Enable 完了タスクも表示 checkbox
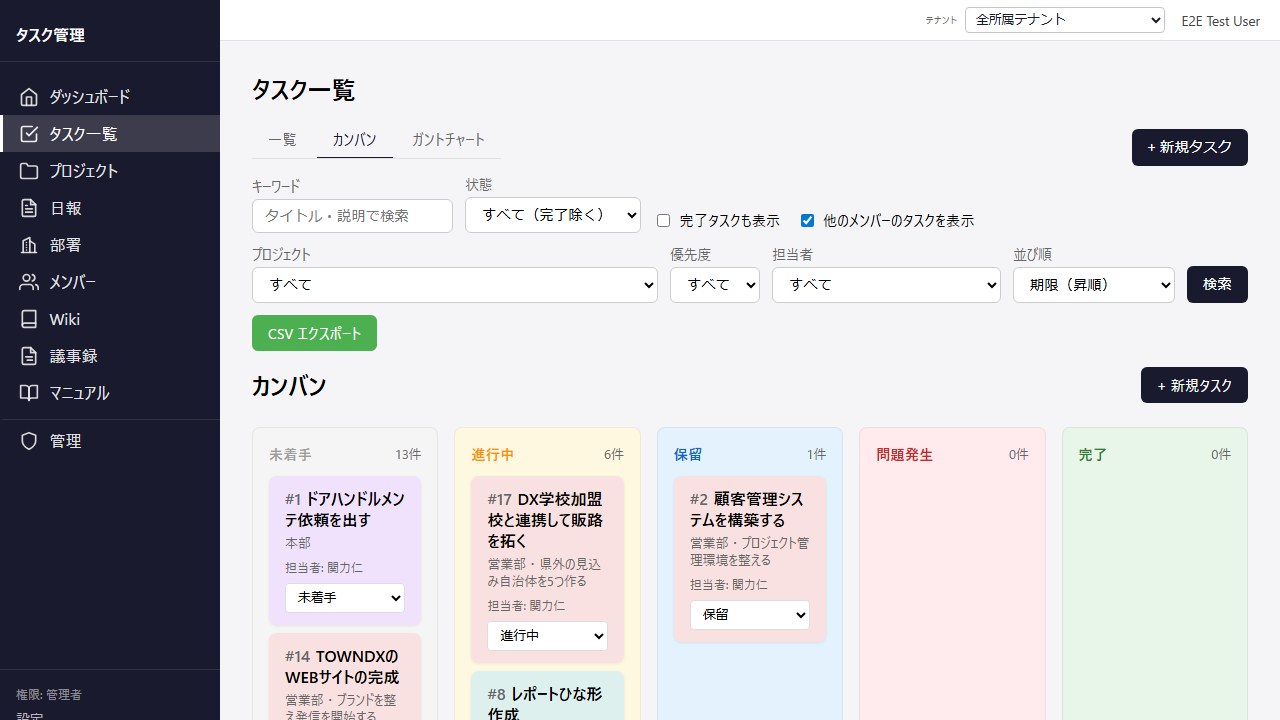 pos(663,221)
